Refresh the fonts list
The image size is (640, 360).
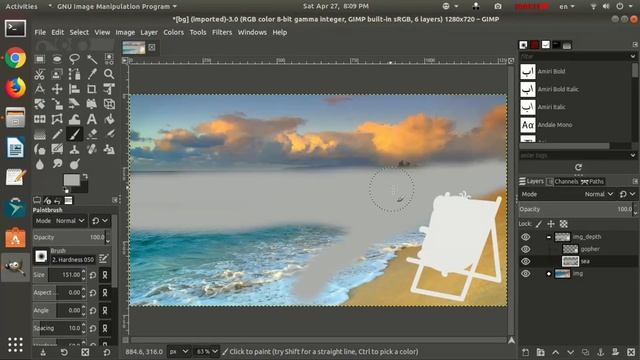(x=578, y=167)
